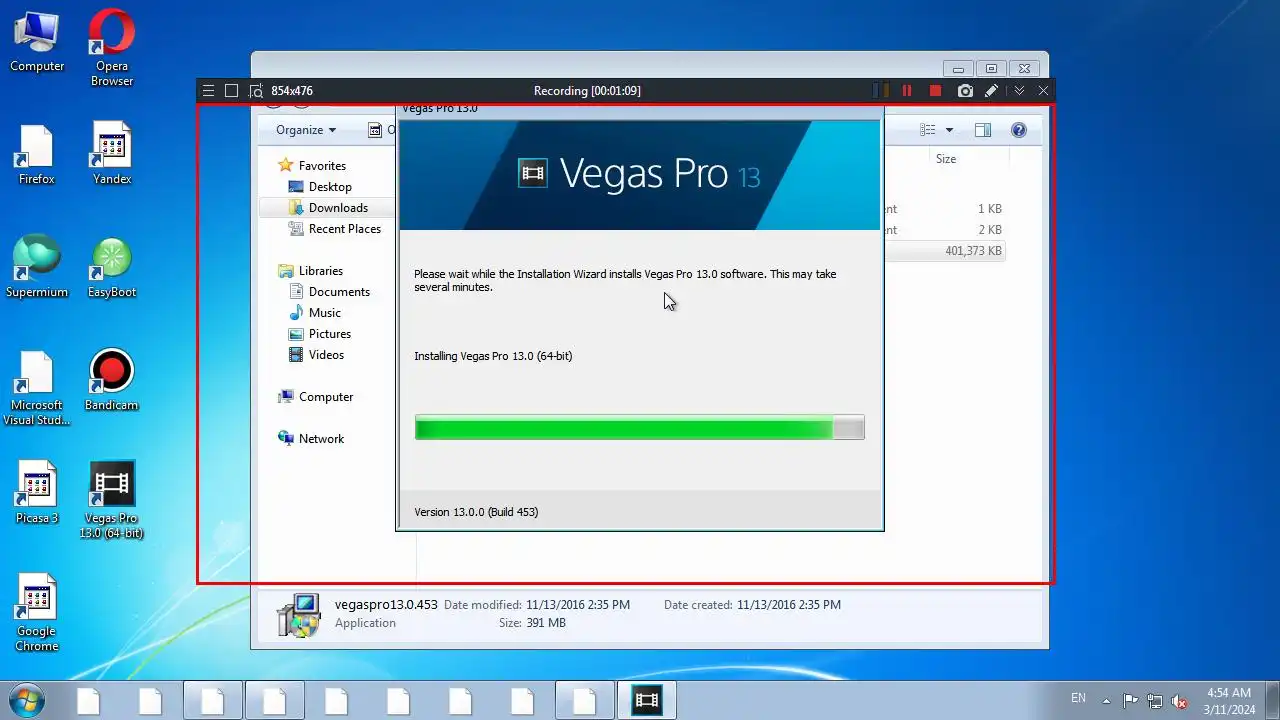The width and height of the screenshot is (1280, 720).
Task: Open the Documents library
Action: coord(339,292)
